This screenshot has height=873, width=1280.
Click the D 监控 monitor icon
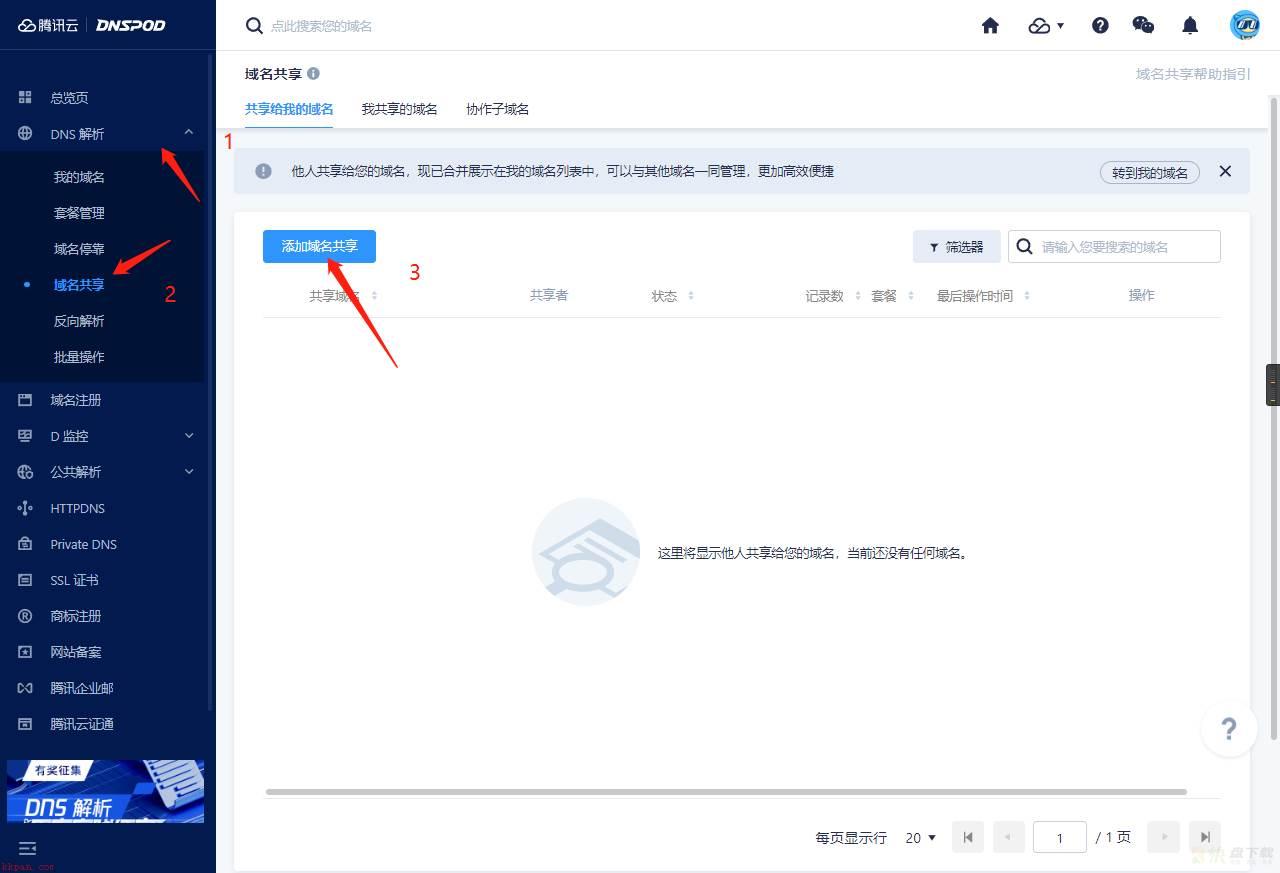[x=25, y=436]
